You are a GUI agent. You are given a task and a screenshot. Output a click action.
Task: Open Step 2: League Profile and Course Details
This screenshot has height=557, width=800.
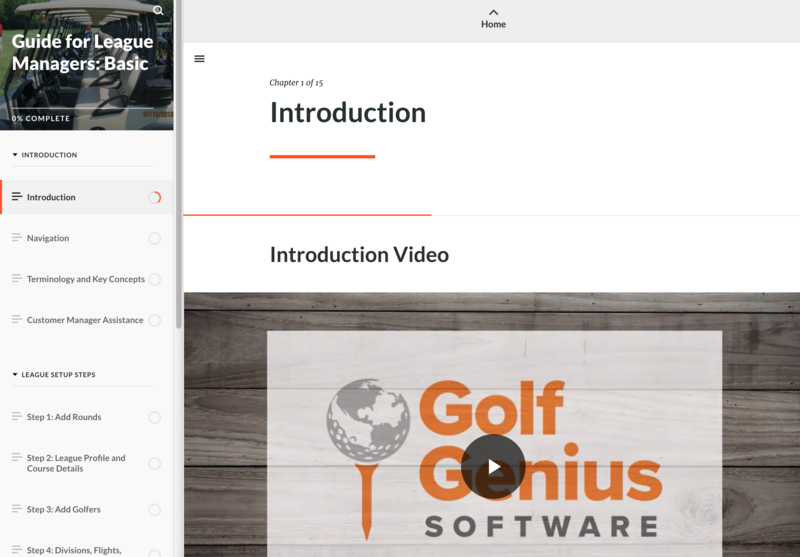coord(87,463)
